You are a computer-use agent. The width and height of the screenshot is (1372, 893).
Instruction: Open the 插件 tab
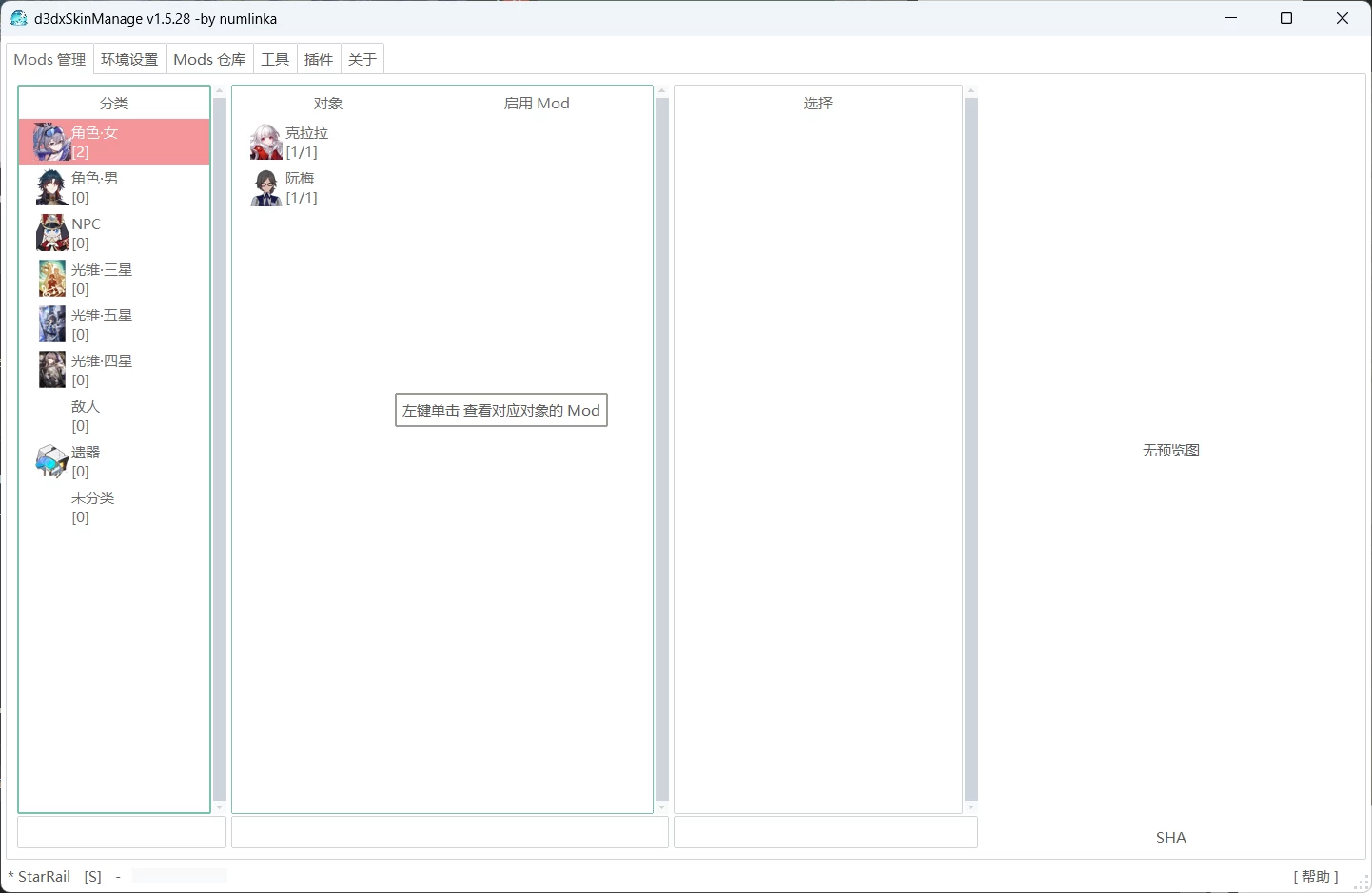pos(319,59)
